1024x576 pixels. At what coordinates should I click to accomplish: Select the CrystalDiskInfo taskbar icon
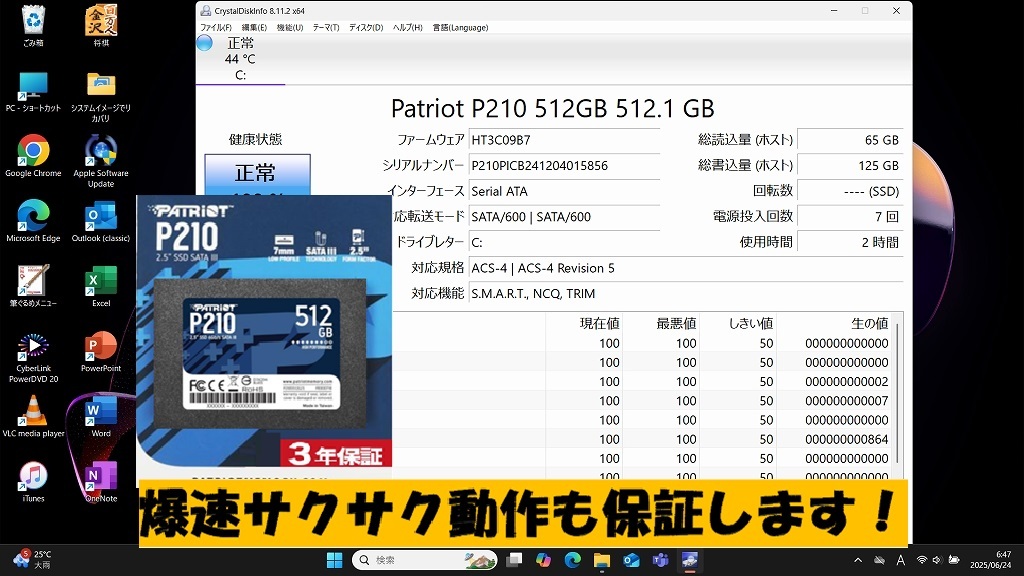[x=690, y=560]
